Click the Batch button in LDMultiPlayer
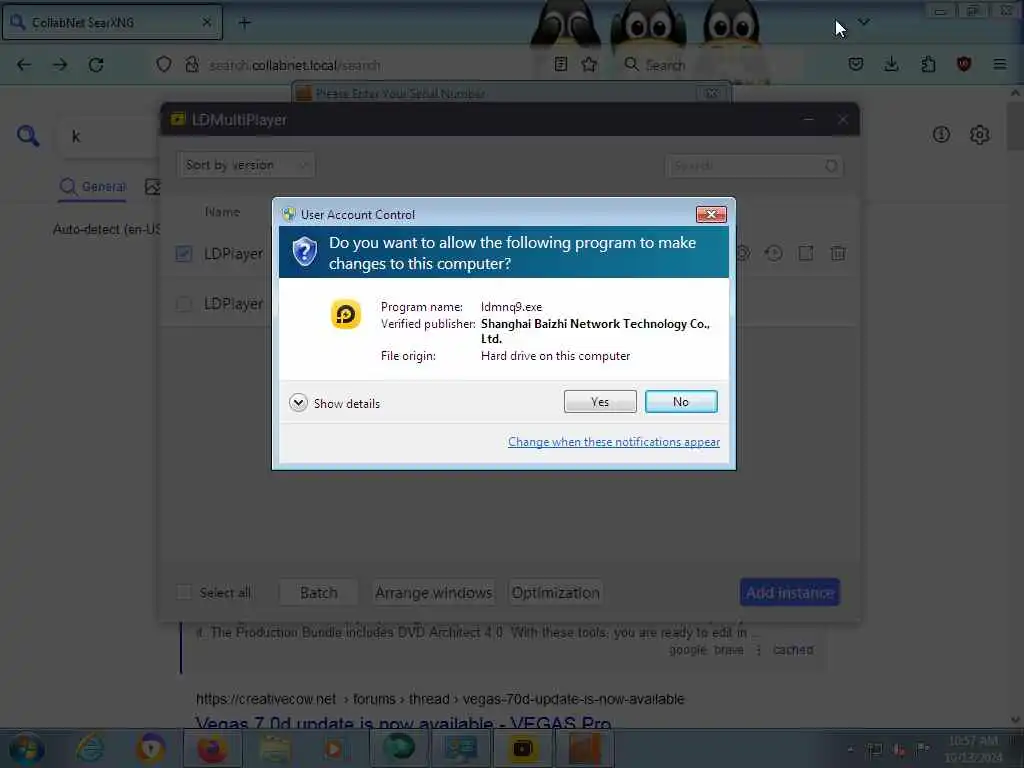 [319, 592]
